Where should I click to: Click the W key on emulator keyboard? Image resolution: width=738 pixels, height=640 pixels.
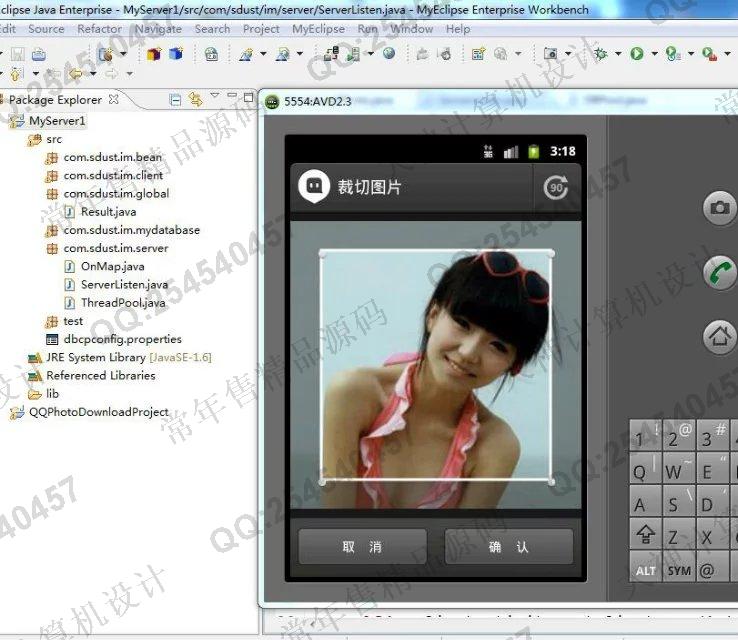click(679, 468)
